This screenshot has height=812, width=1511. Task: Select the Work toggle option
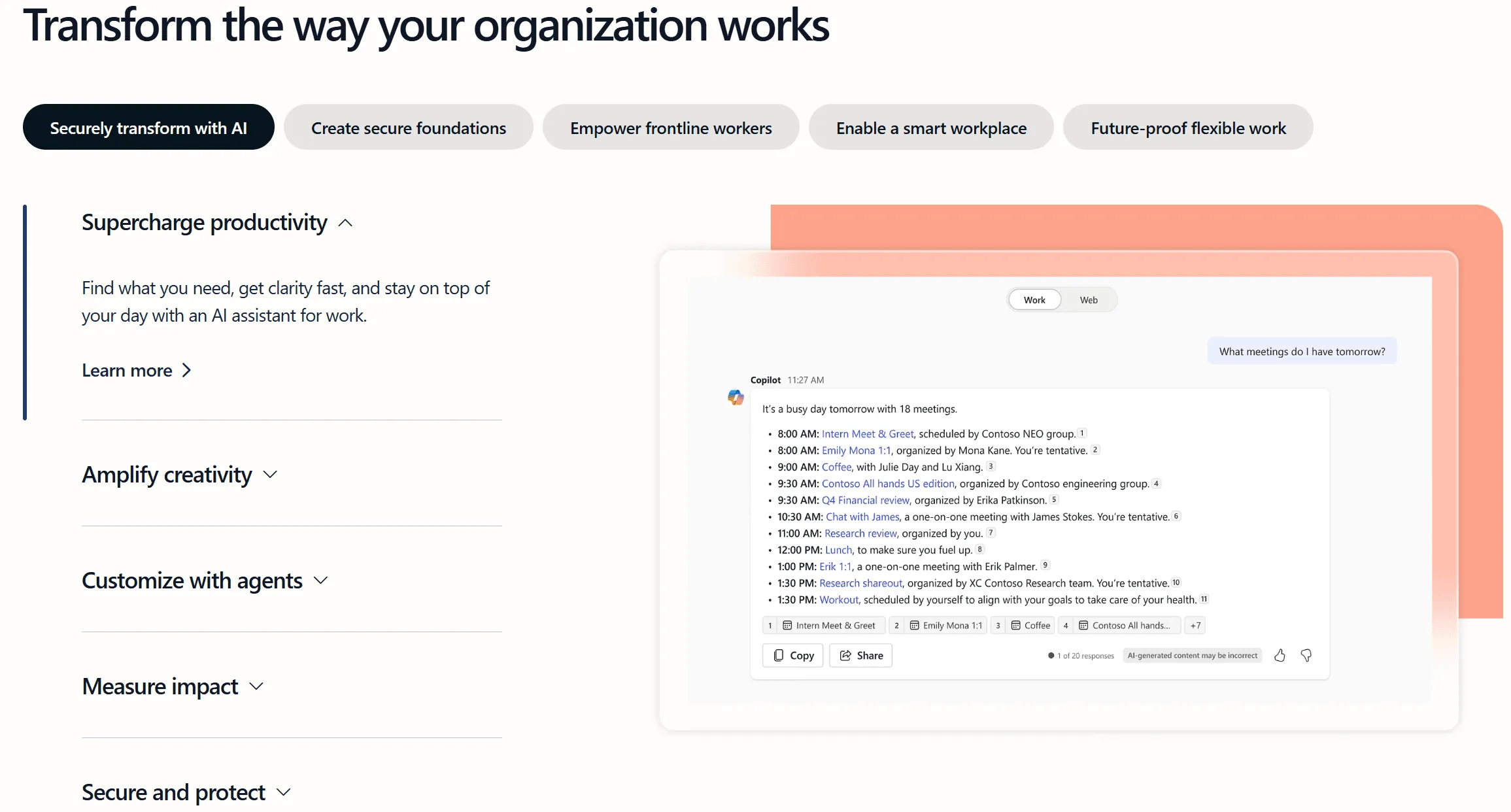tap(1034, 300)
